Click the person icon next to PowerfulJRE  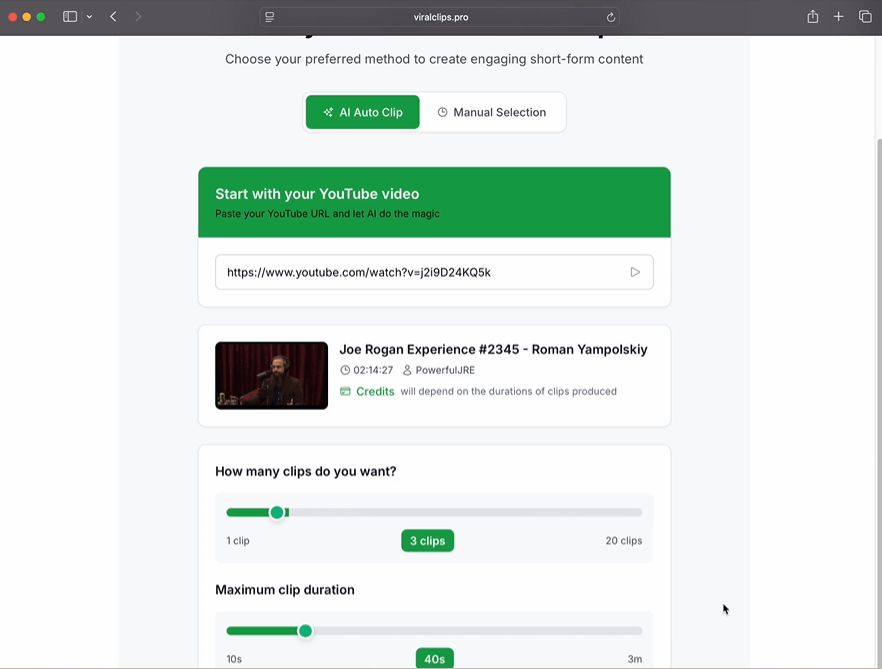pyautogui.click(x=407, y=369)
